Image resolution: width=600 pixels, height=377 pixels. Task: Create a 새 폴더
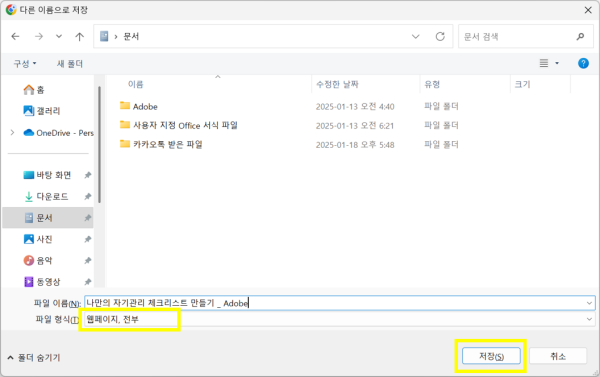[x=70, y=64]
